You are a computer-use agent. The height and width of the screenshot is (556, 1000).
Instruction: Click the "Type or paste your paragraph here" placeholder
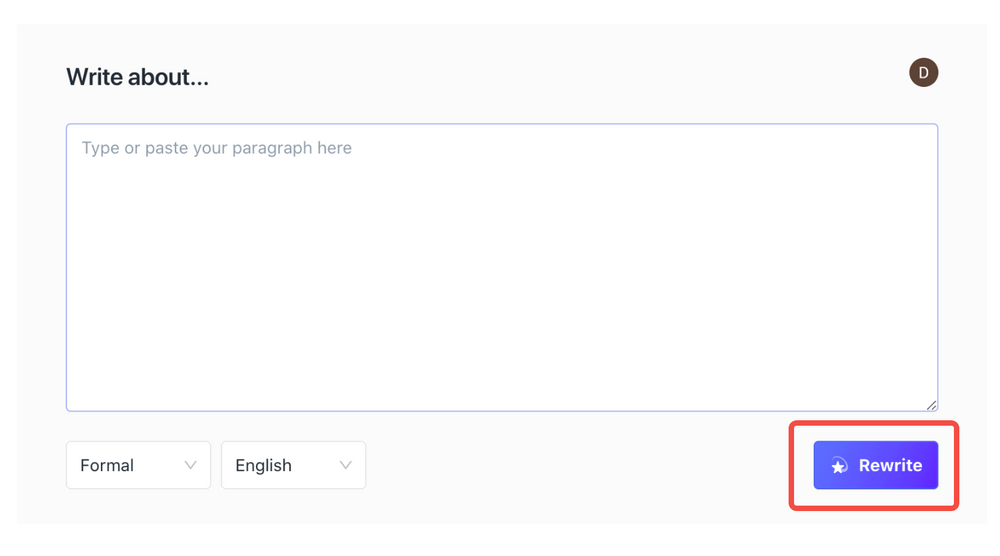[217, 148]
